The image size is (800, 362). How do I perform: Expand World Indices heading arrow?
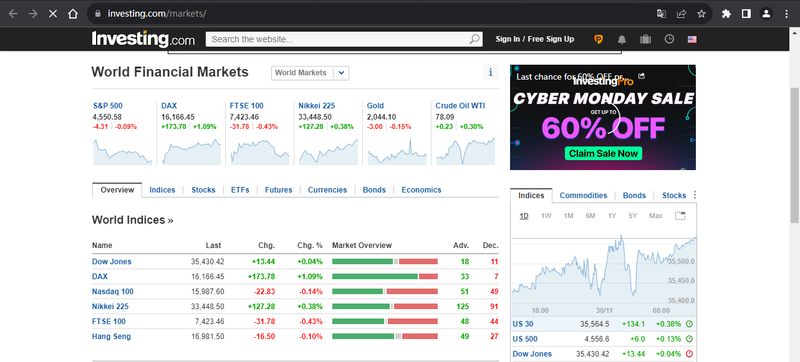pyautogui.click(x=170, y=221)
